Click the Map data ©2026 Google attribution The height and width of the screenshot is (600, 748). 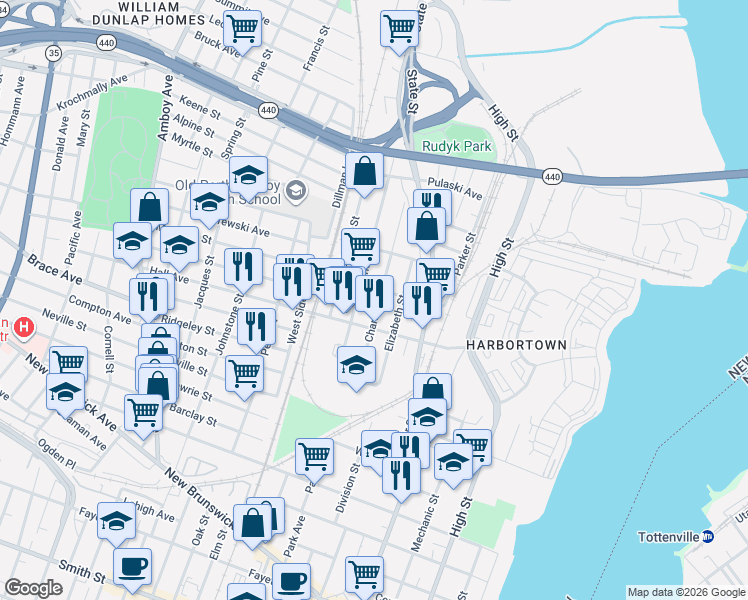point(686,592)
